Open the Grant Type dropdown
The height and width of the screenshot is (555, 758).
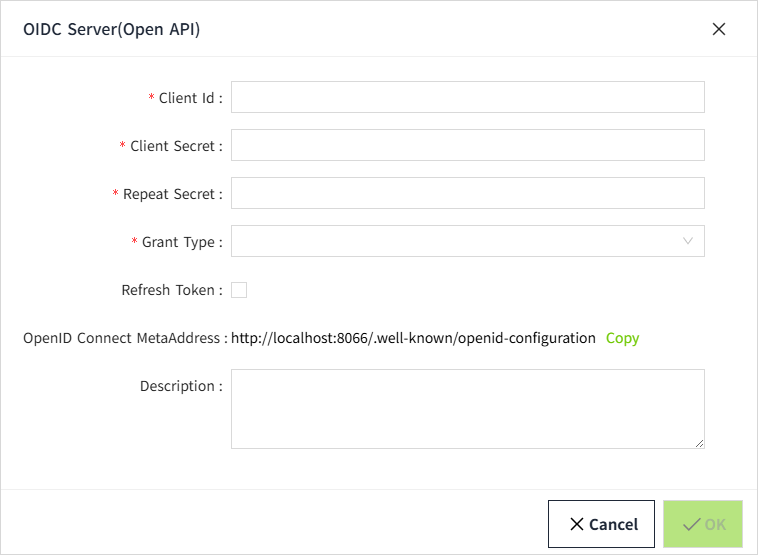(x=455, y=241)
